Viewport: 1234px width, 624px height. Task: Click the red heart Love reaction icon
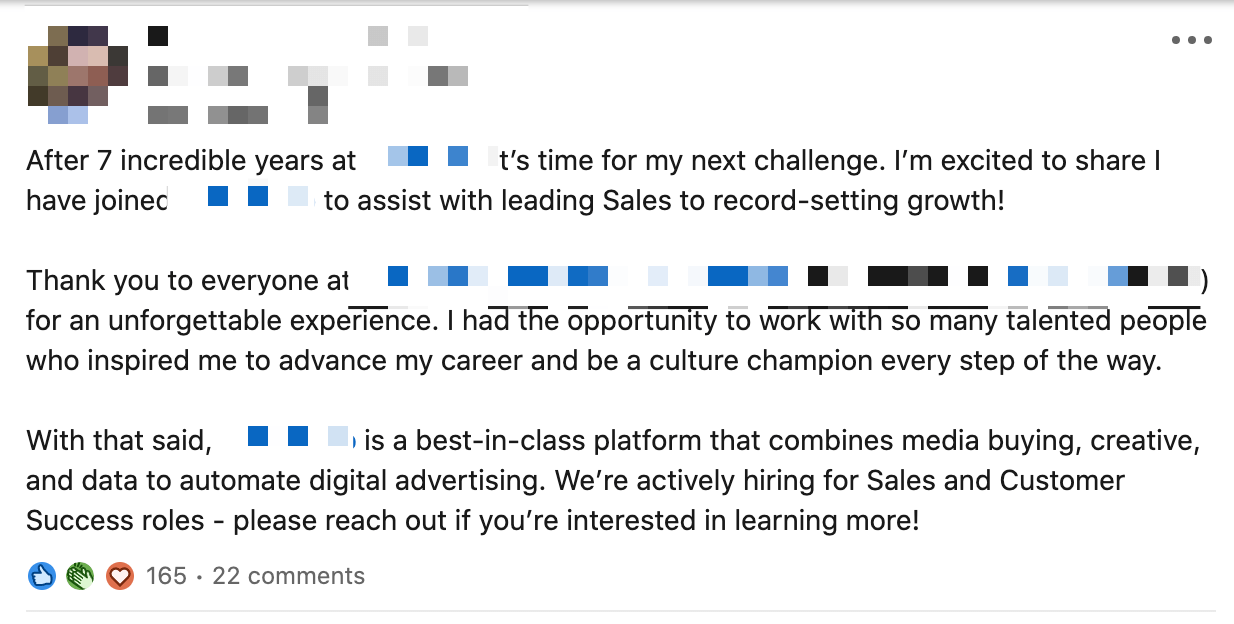click(119, 576)
